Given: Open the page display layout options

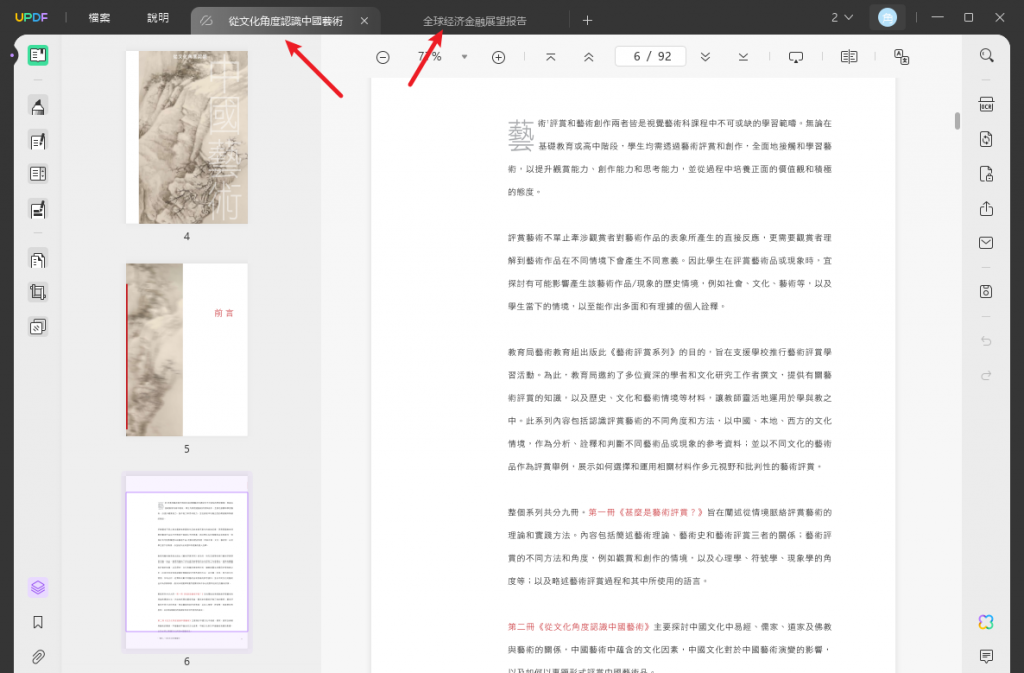Looking at the screenshot, I should (x=849, y=57).
